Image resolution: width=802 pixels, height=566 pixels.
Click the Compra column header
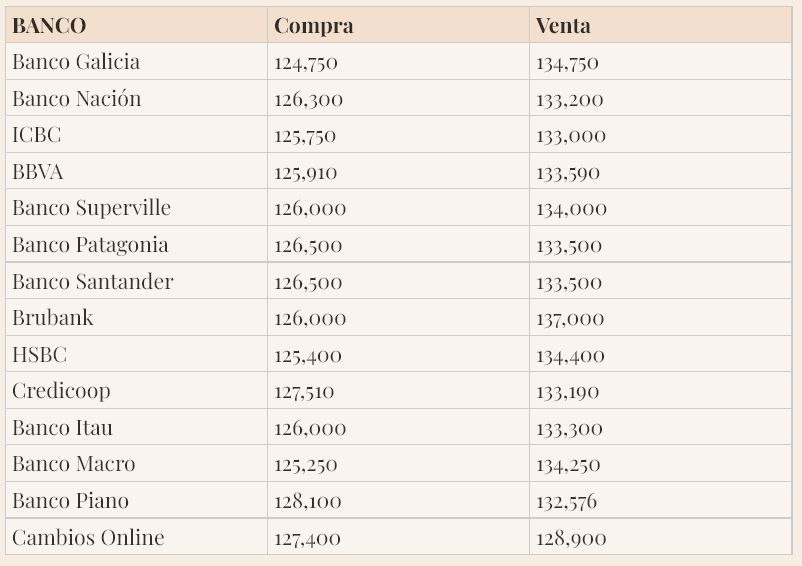coord(313,26)
